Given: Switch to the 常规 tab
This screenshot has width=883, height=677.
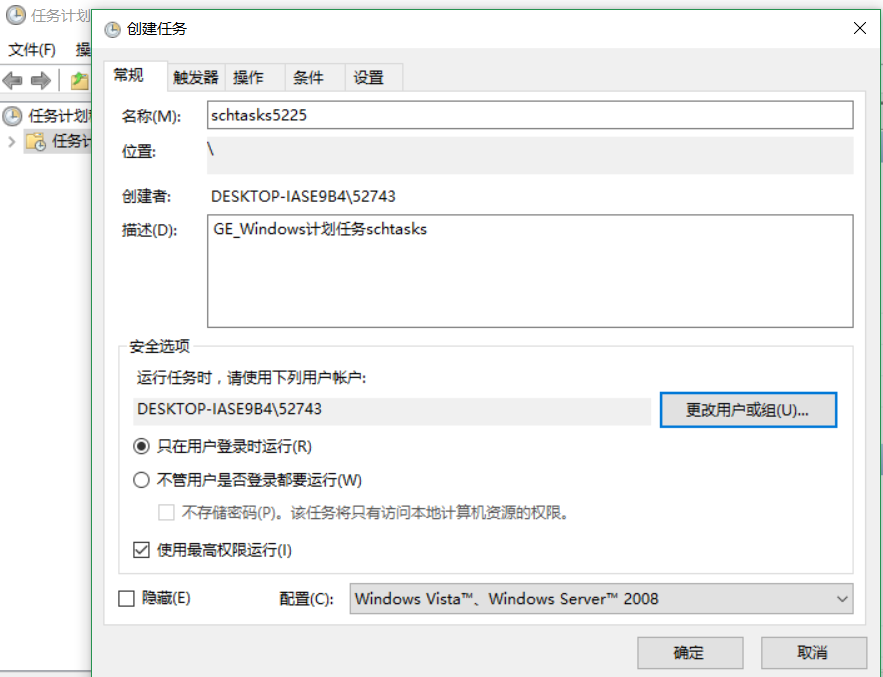Looking at the screenshot, I should pyautogui.click(x=136, y=75).
